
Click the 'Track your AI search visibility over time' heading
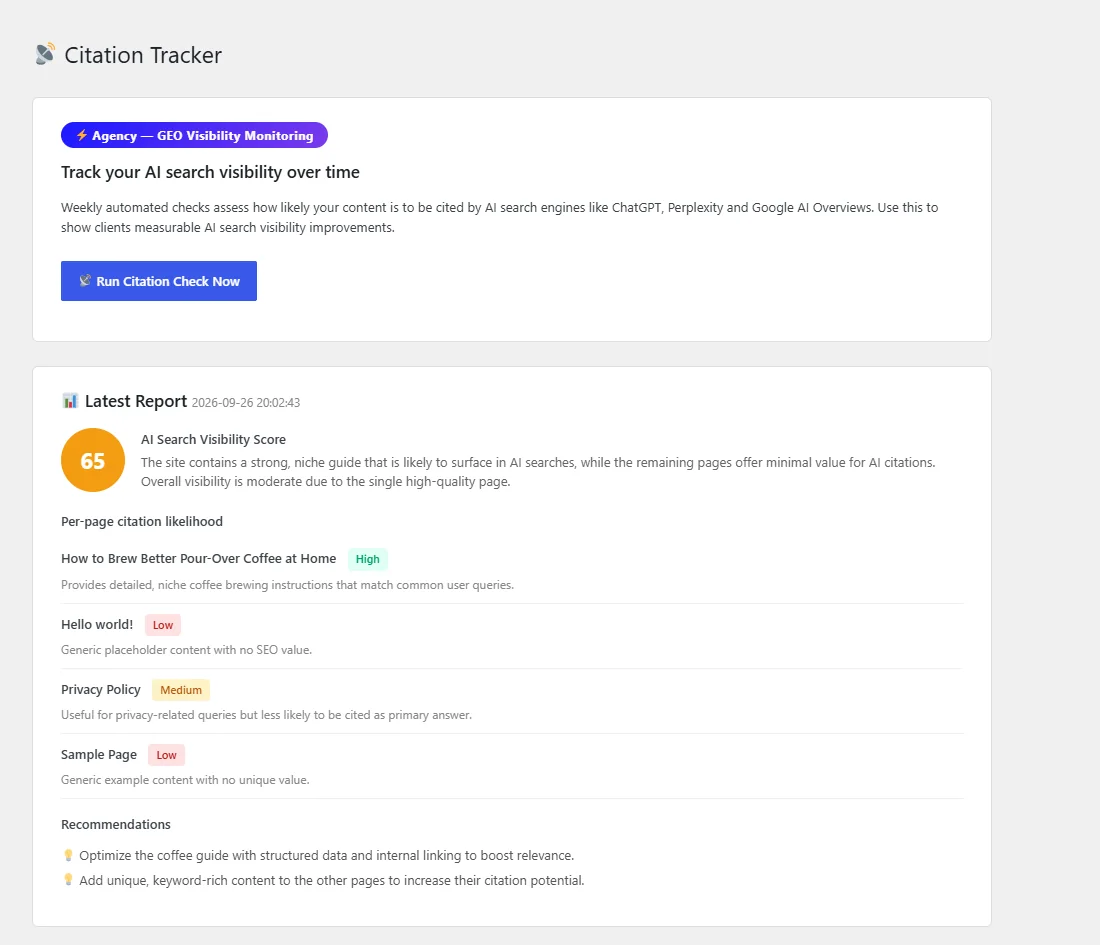pos(210,172)
